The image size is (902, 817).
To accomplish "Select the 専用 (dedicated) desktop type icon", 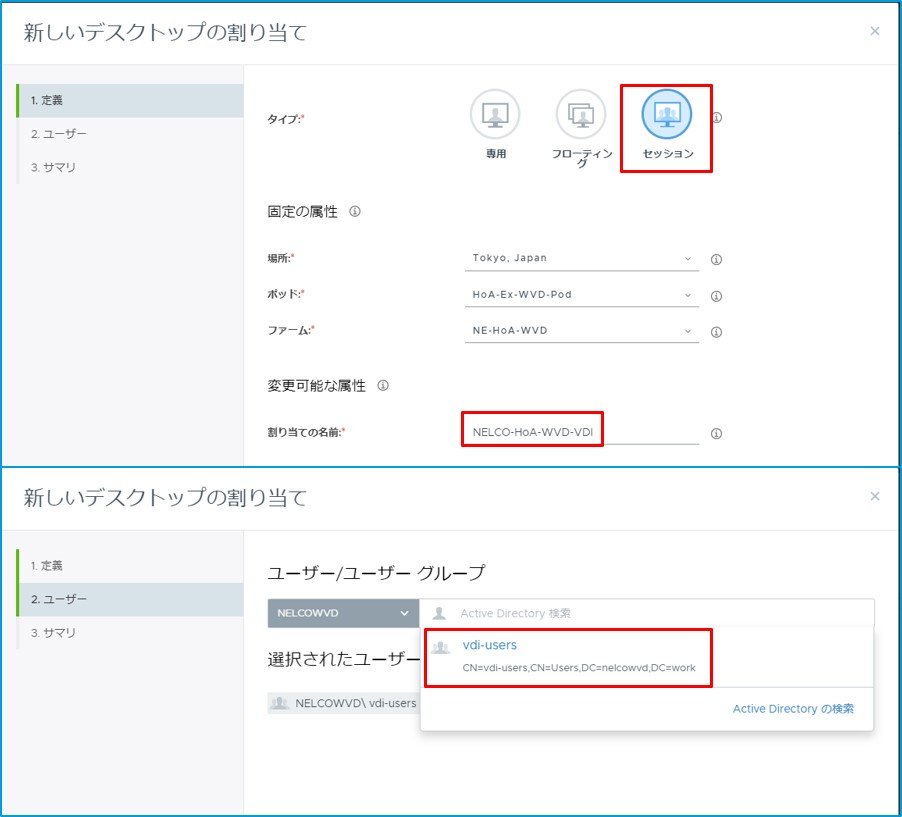I will point(495,114).
